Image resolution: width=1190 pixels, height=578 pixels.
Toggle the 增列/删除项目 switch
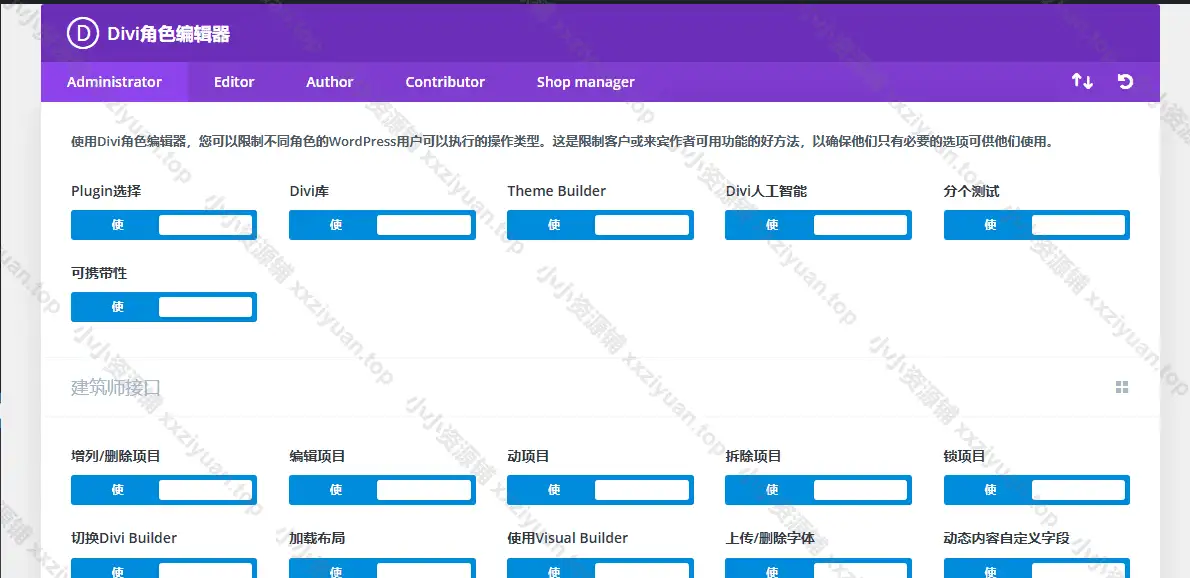pos(164,490)
